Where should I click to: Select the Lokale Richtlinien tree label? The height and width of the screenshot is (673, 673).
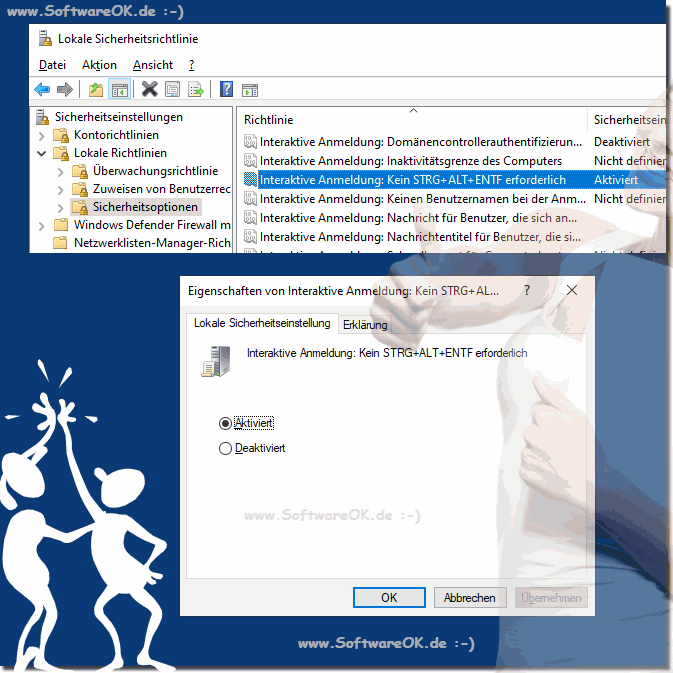point(120,153)
